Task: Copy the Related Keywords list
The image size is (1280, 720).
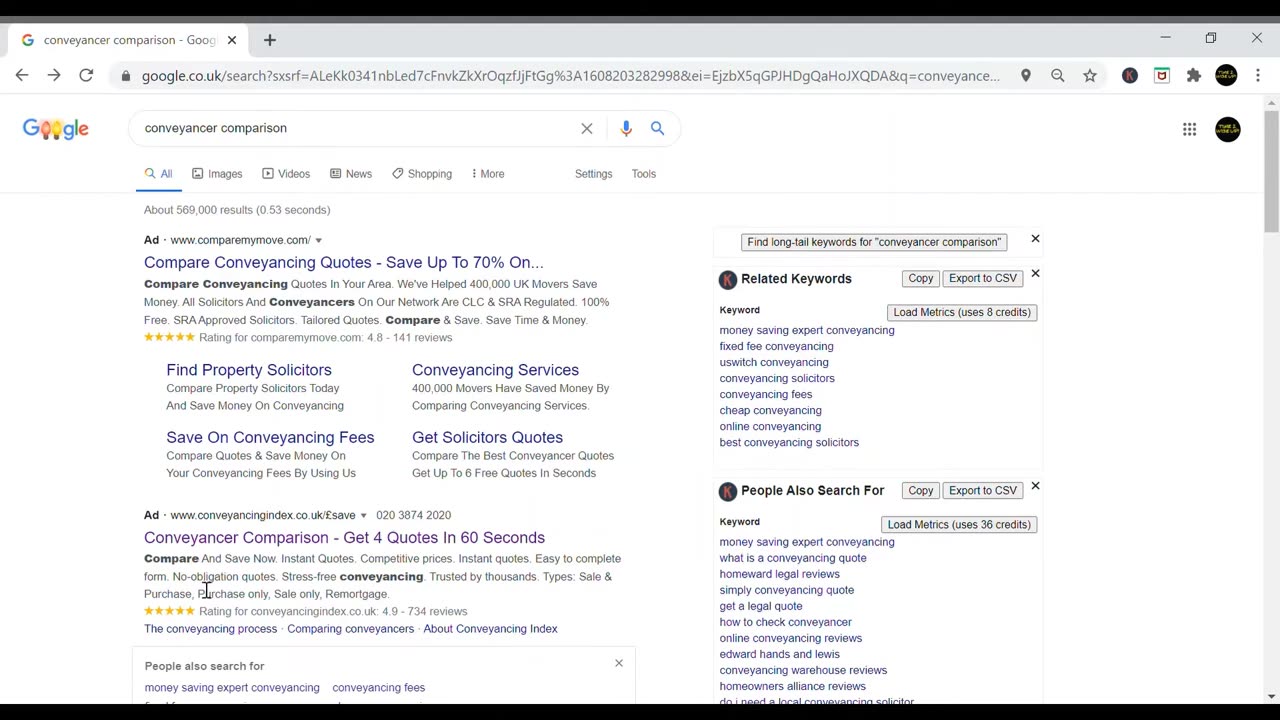Action: pos(921,278)
